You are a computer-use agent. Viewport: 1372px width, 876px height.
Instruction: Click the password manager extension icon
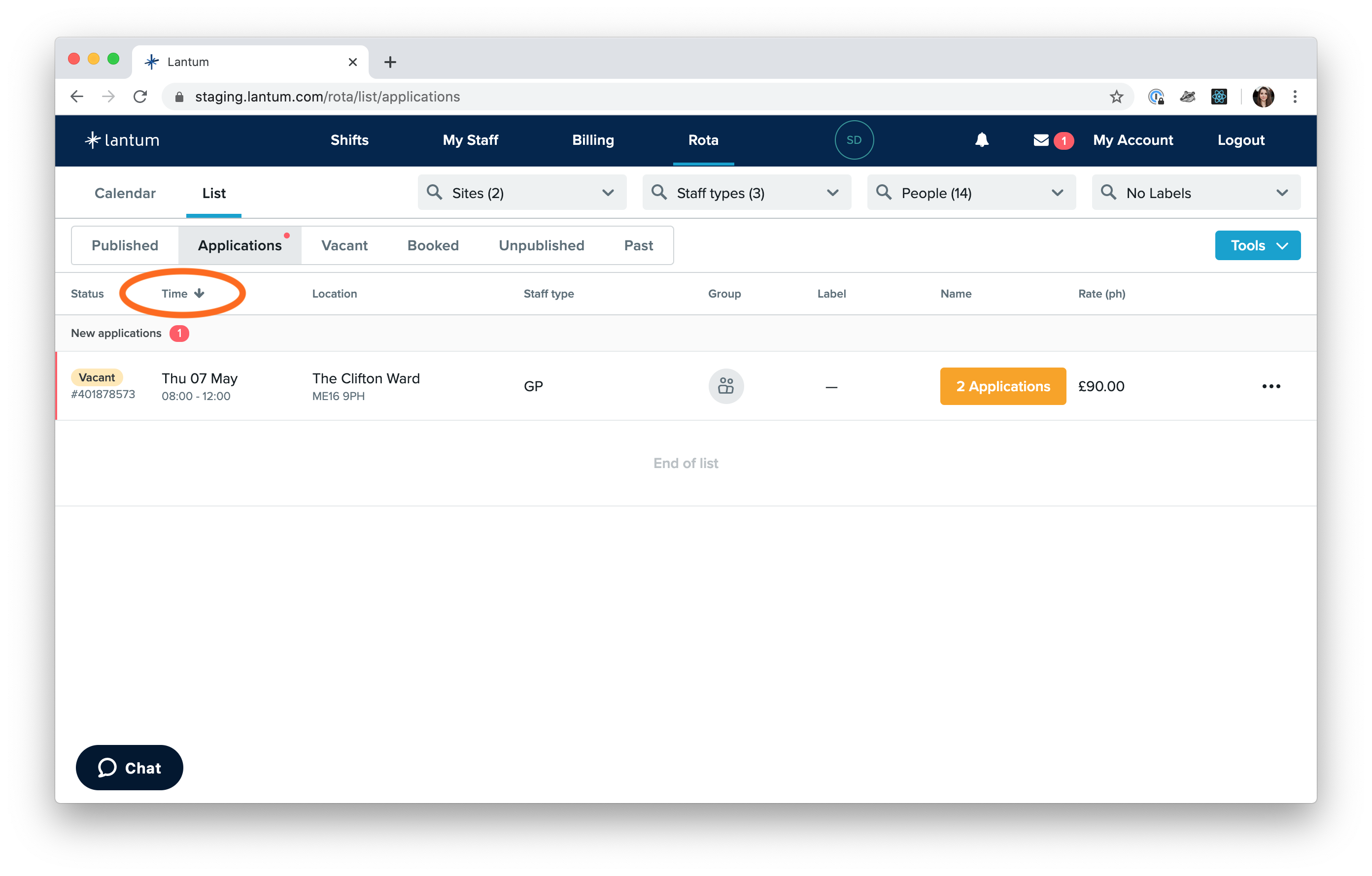coord(1156,96)
